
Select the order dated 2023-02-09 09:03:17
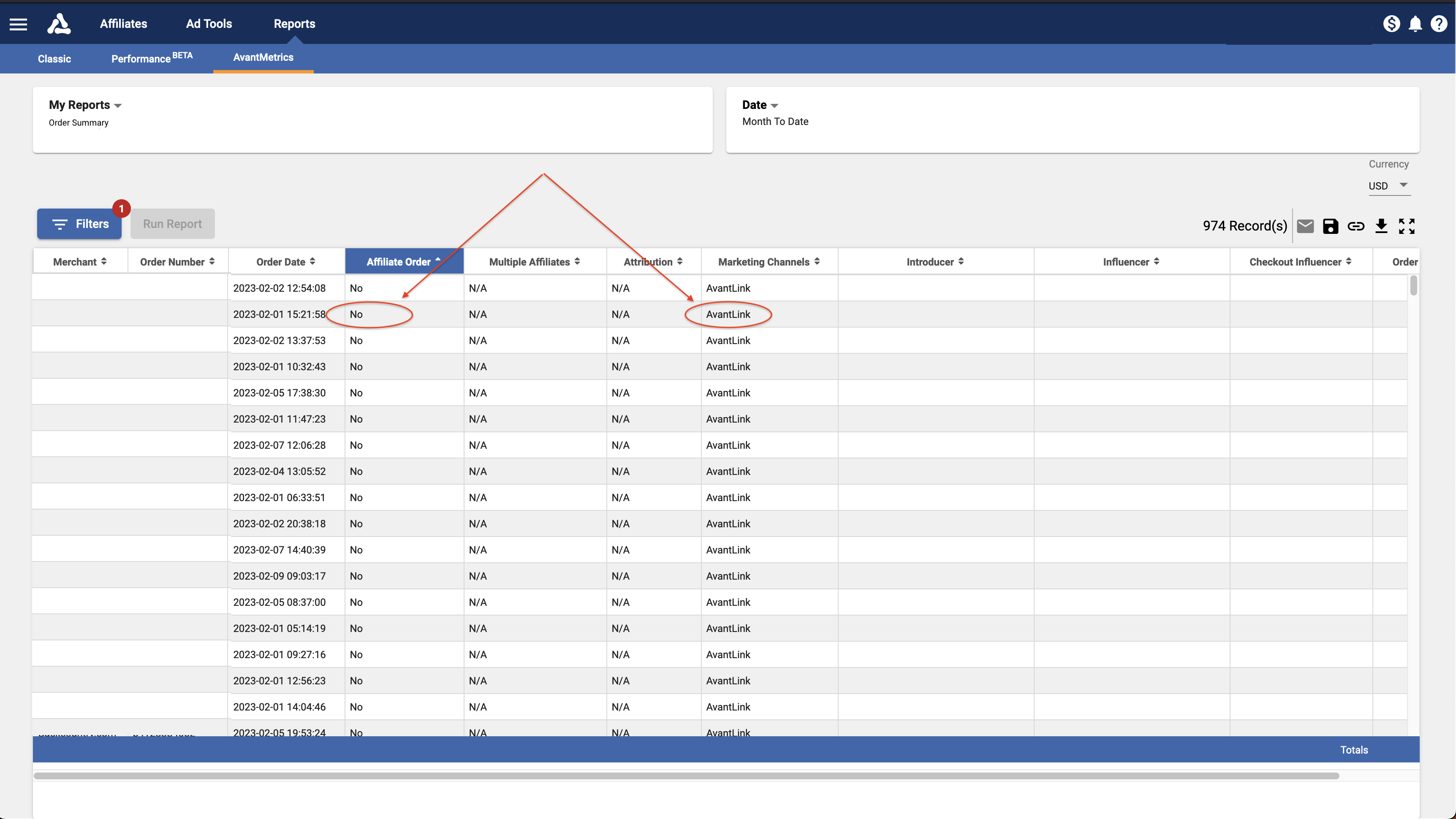click(x=279, y=576)
